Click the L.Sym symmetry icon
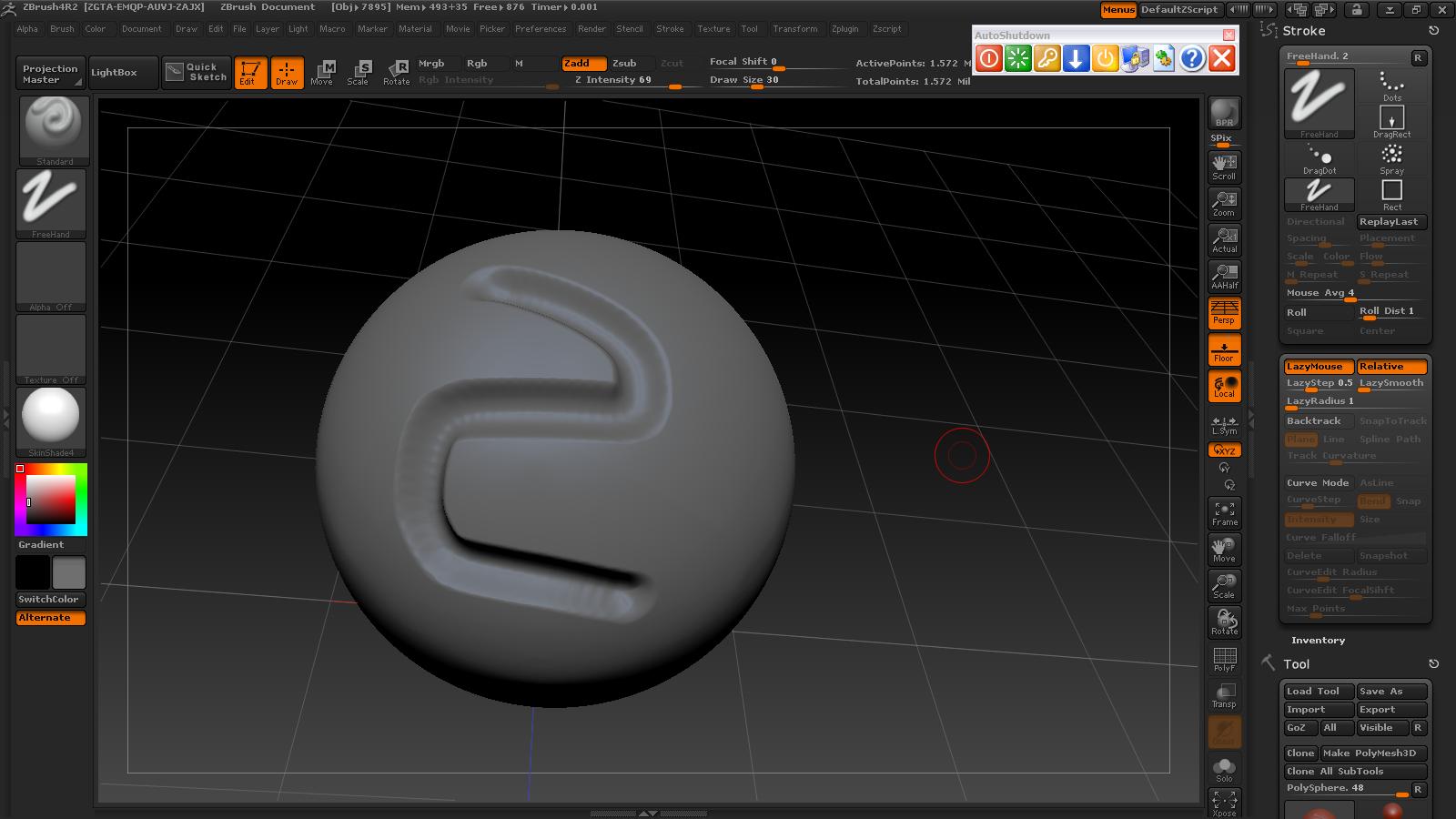Viewport: 1456px width, 819px height. [1224, 425]
